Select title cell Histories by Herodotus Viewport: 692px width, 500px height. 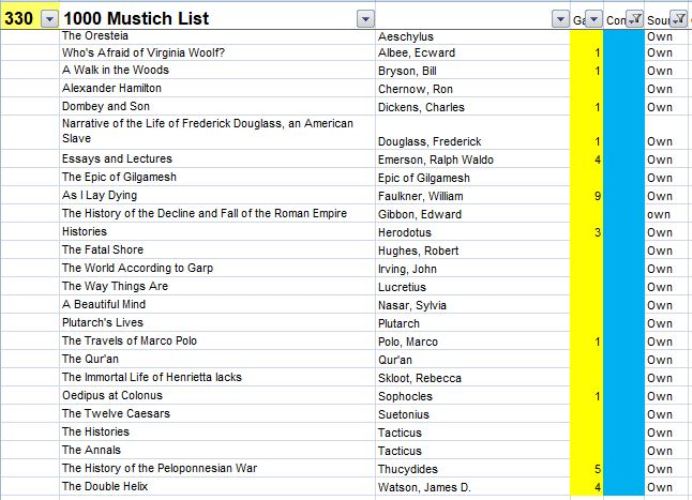click(217, 231)
